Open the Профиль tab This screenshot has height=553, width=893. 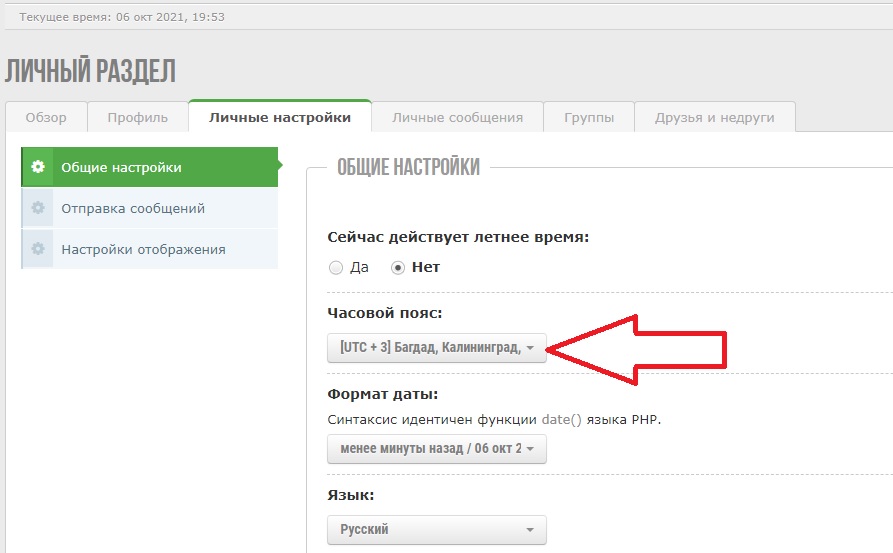[138, 117]
